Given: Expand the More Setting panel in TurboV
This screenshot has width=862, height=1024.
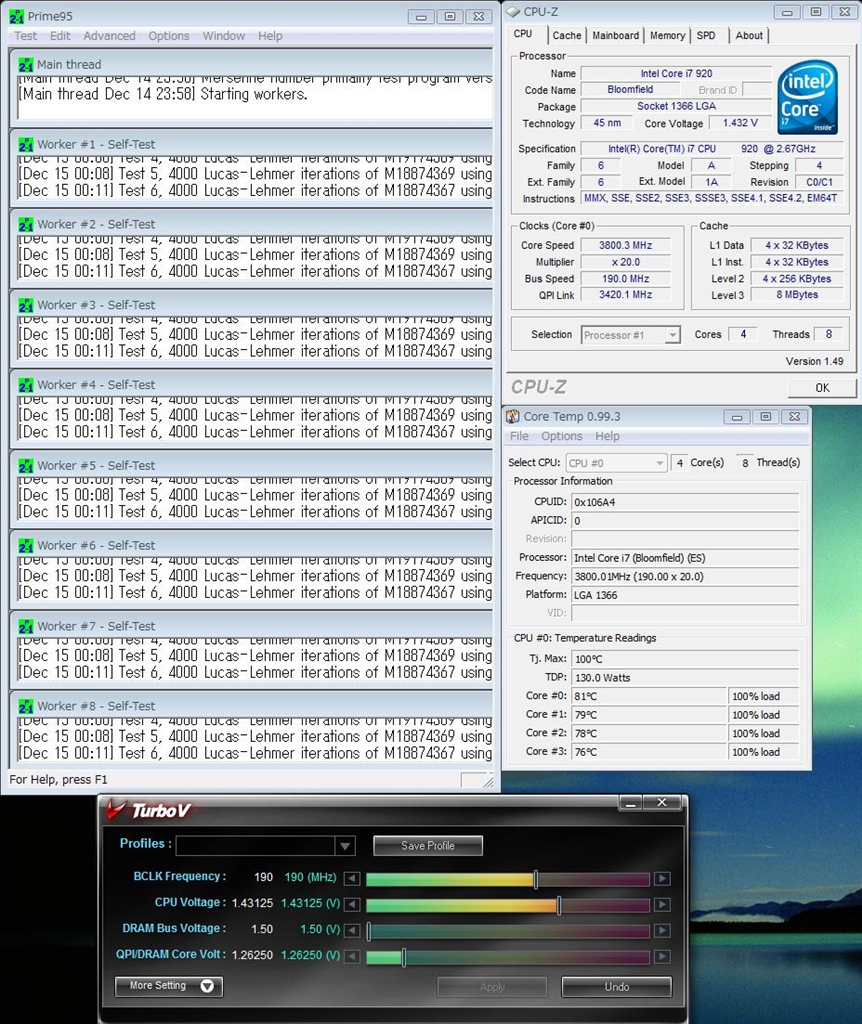Looking at the screenshot, I should pos(168,986).
